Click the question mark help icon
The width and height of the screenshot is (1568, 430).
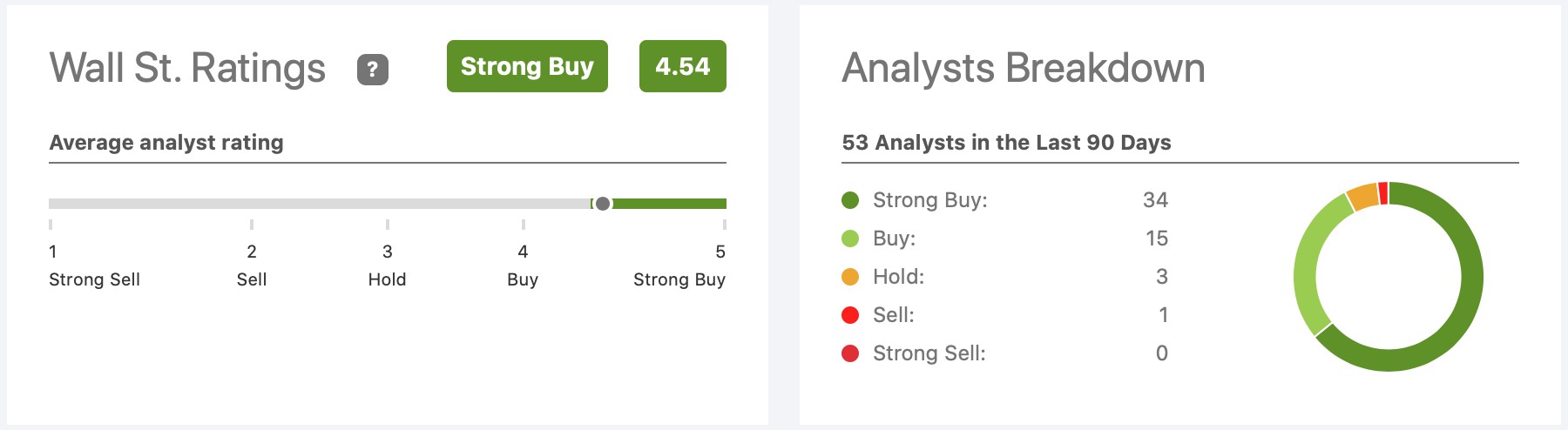tap(373, 69)
